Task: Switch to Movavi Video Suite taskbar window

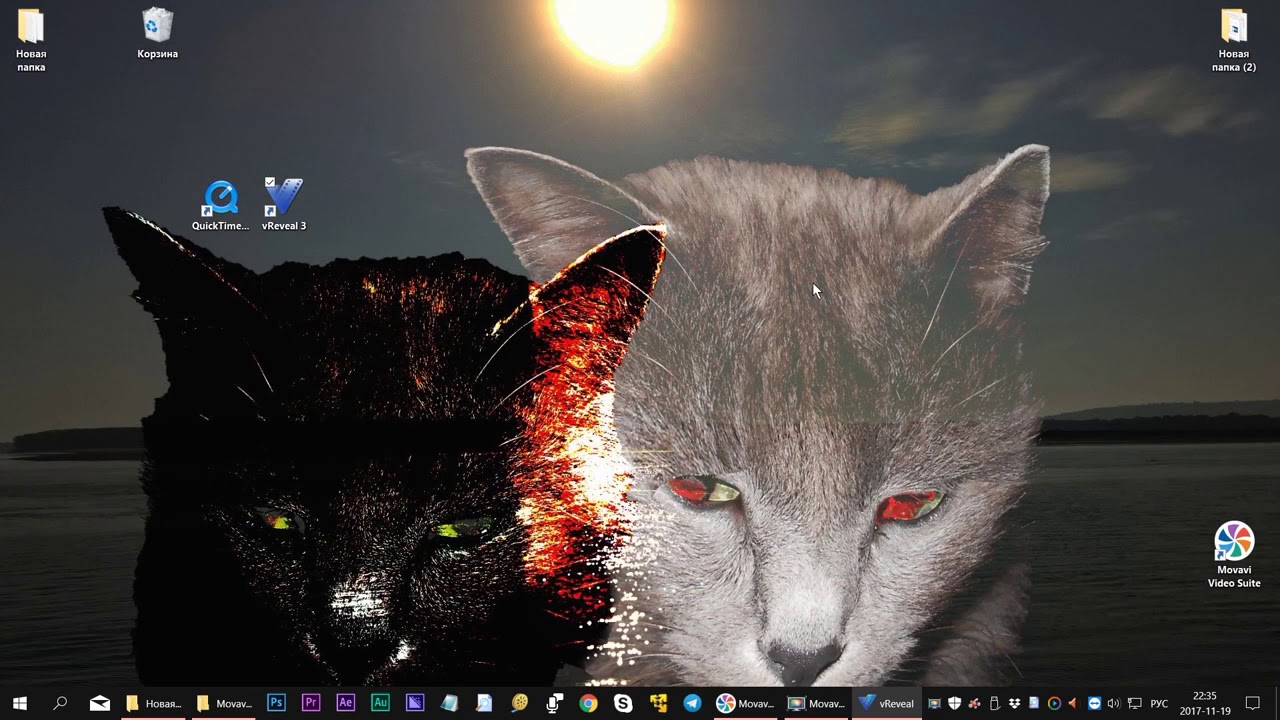Action: pos(746,703)
